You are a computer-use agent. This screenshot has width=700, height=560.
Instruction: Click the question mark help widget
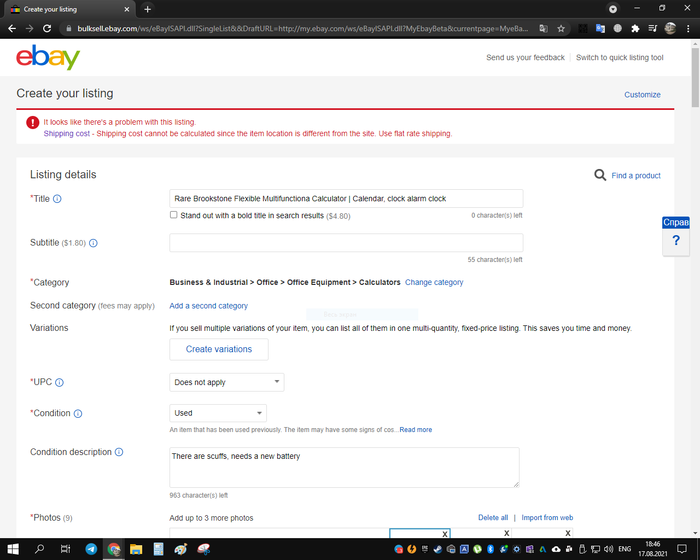tap(676, 241)
